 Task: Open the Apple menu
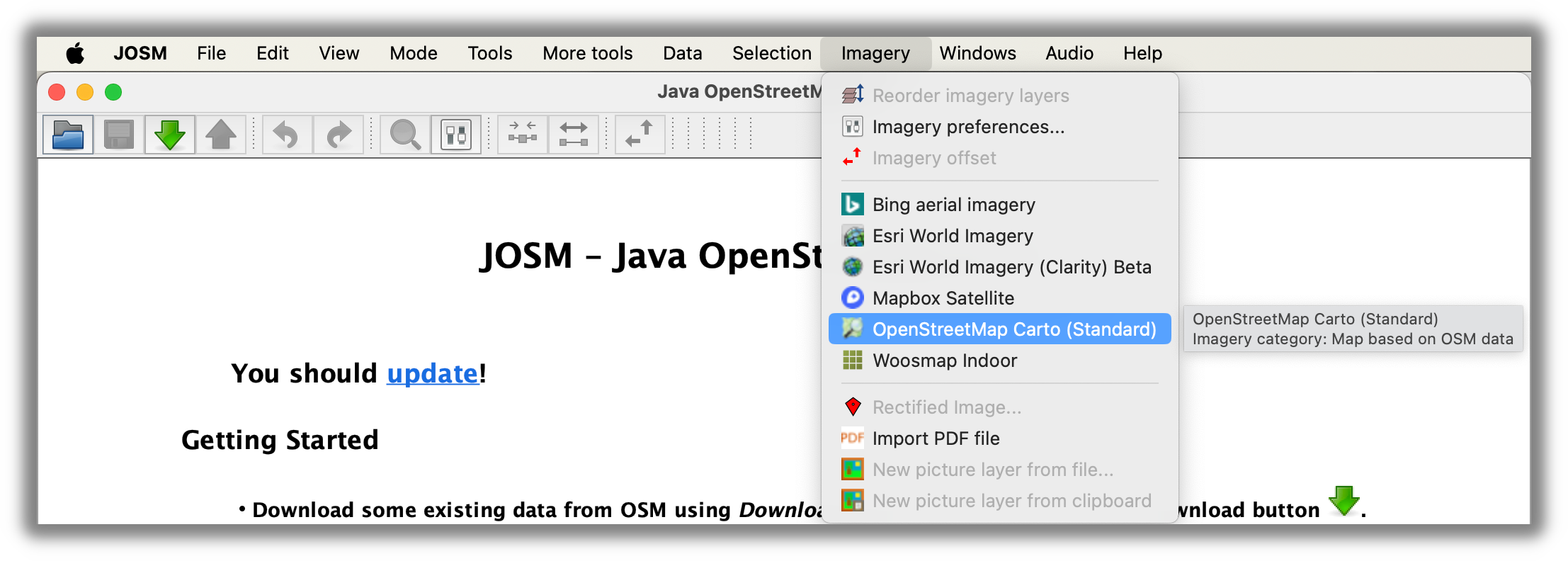tap(75, 53)
